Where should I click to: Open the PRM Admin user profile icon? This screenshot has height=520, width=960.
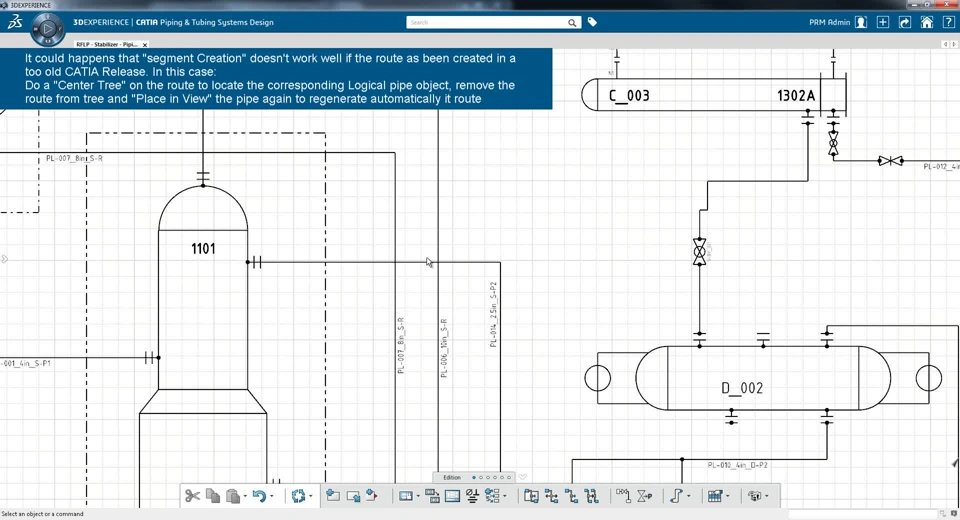(861, 22)
